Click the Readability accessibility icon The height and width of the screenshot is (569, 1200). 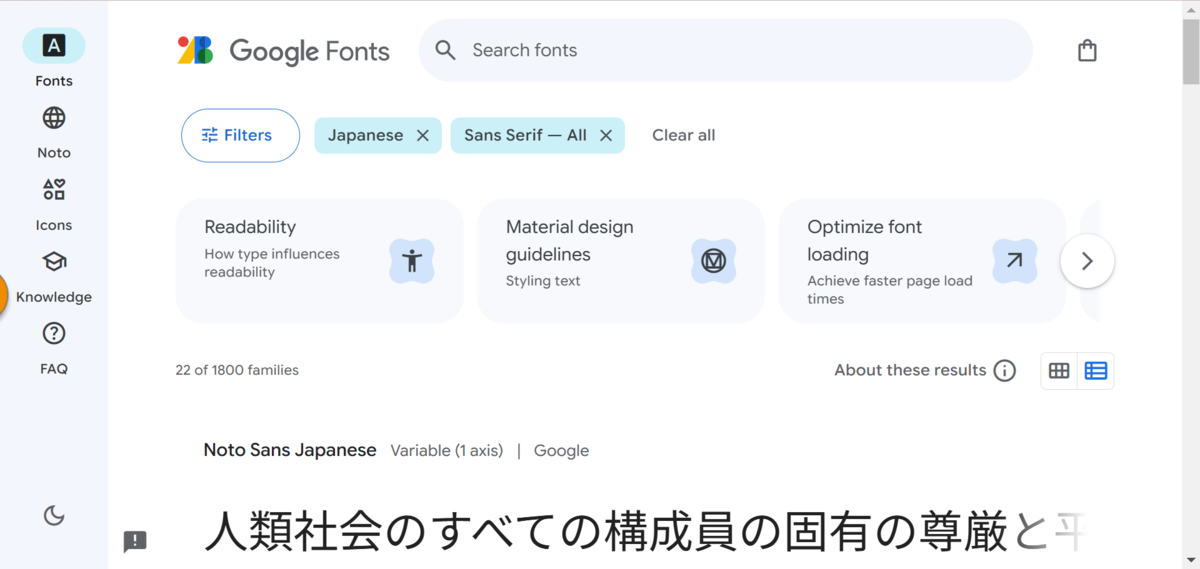pos(412,261)
